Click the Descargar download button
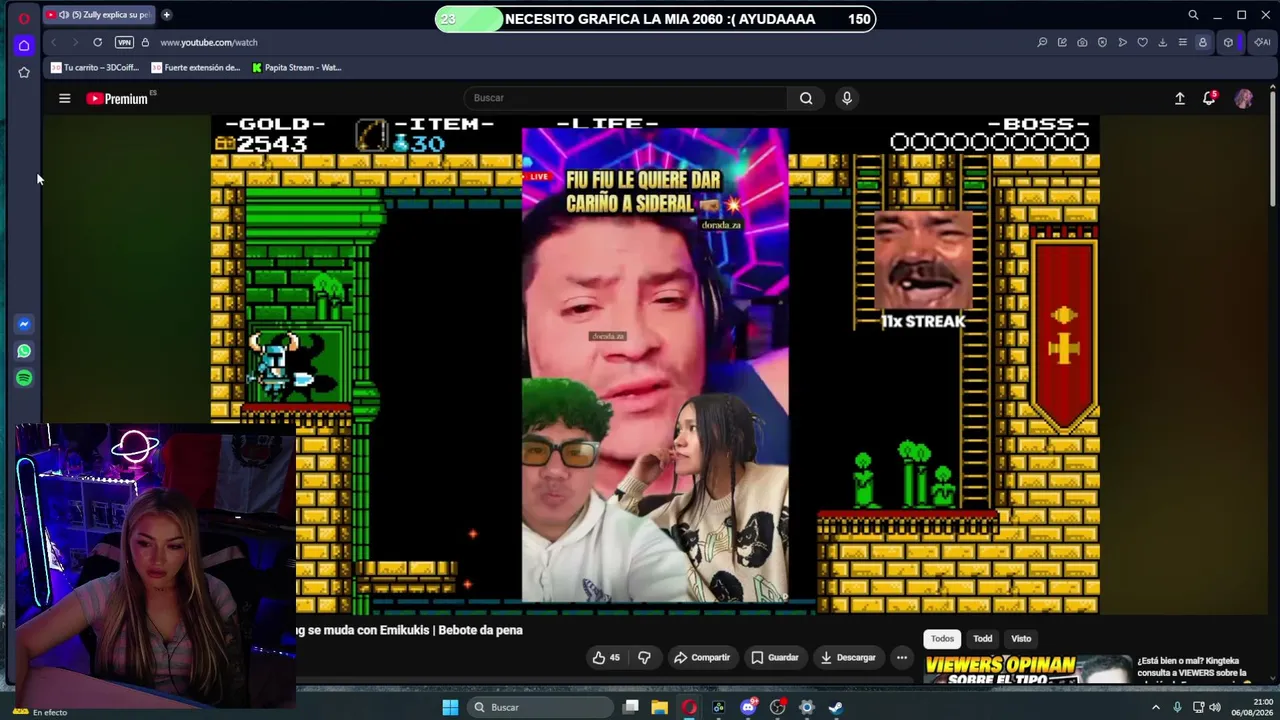The width and height of the screenshot is (1280, 720). click(x=848, y=657)
